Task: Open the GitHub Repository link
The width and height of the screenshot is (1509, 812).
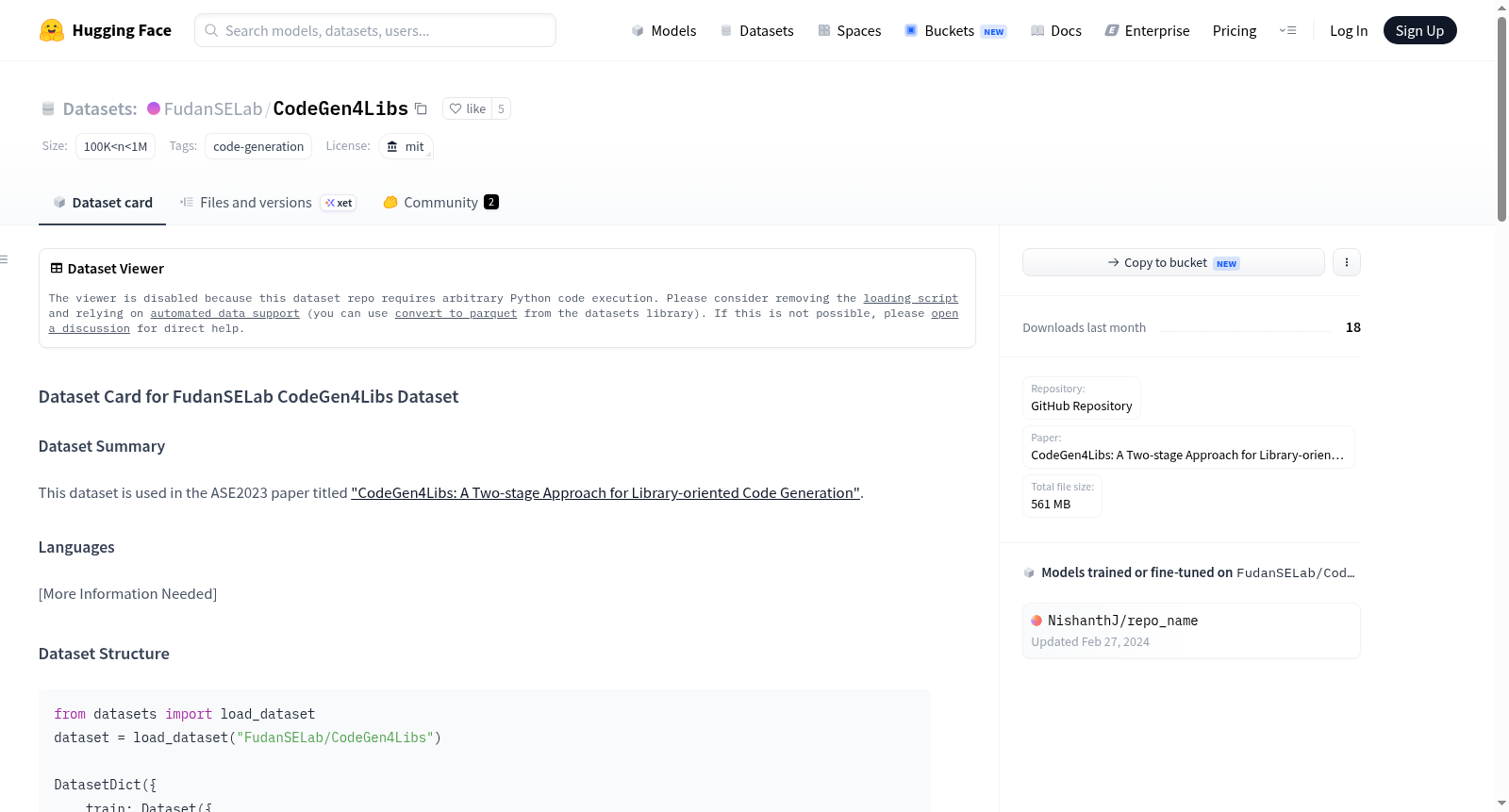Action: point(1081,398)
